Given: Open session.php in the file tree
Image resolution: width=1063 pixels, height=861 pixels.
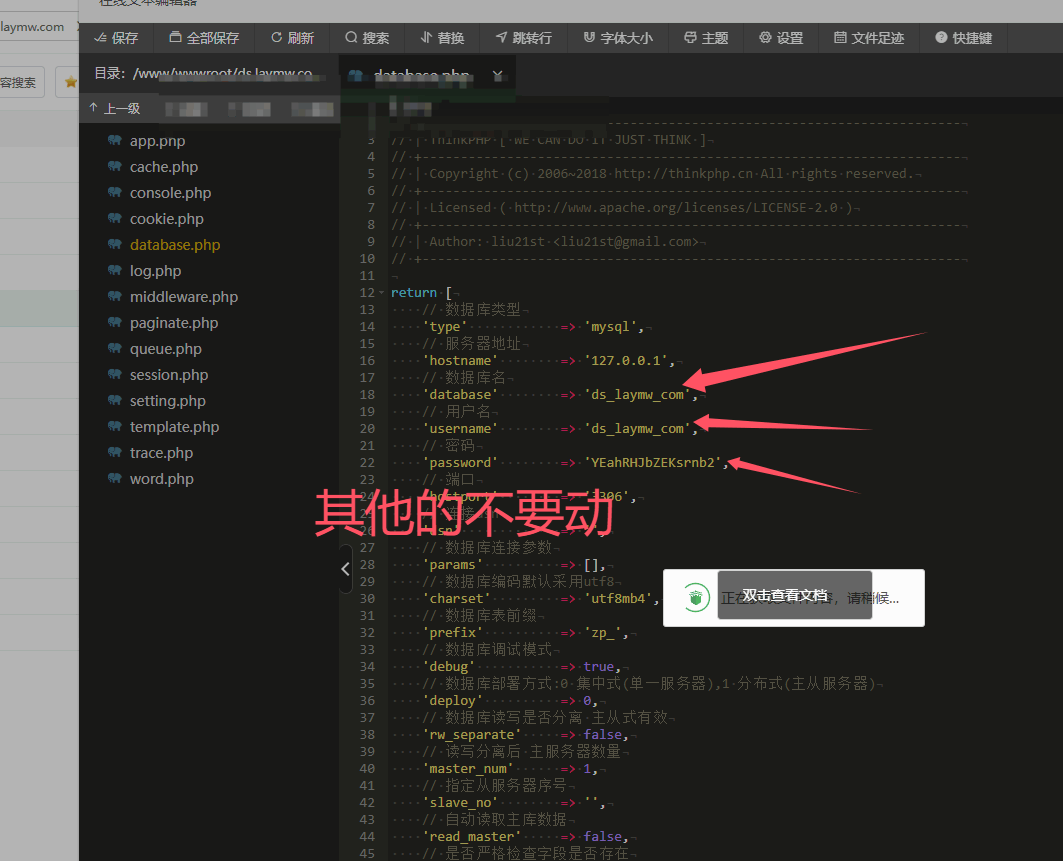Looking at the screenshot, I should click(169, 375).
